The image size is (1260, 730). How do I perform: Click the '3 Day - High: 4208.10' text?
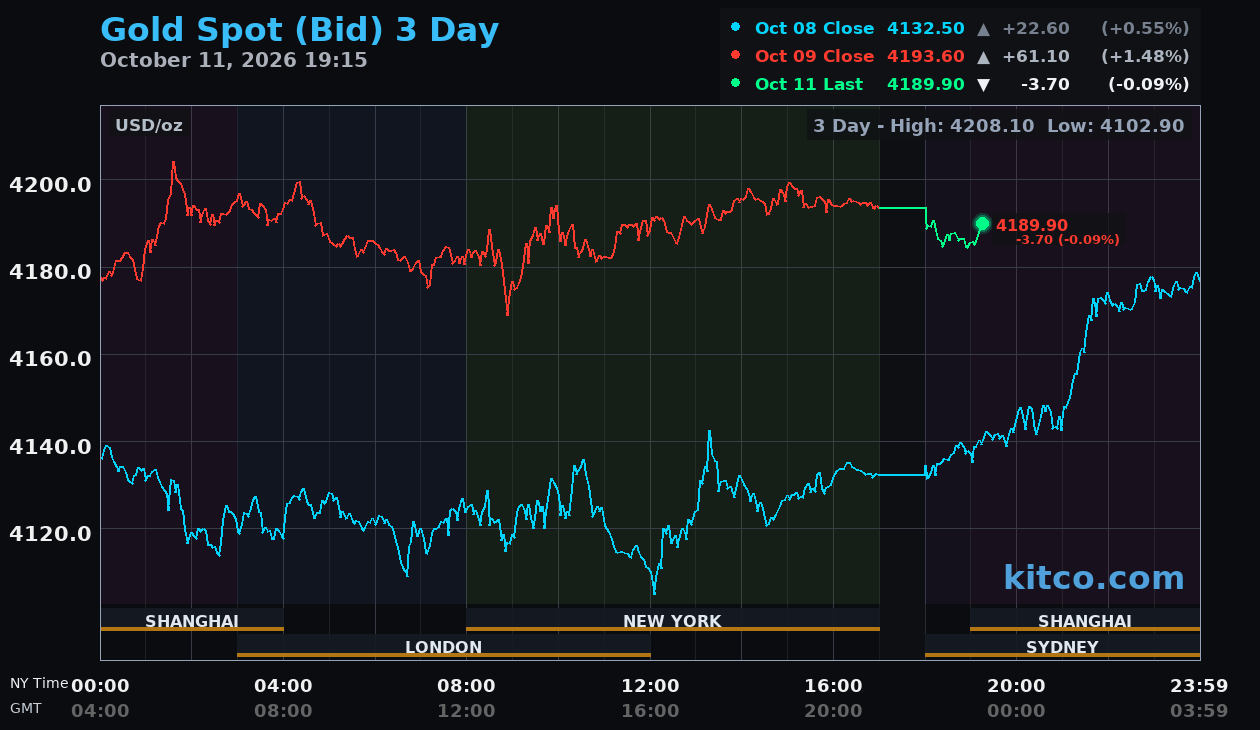click(x=924, y=126)
